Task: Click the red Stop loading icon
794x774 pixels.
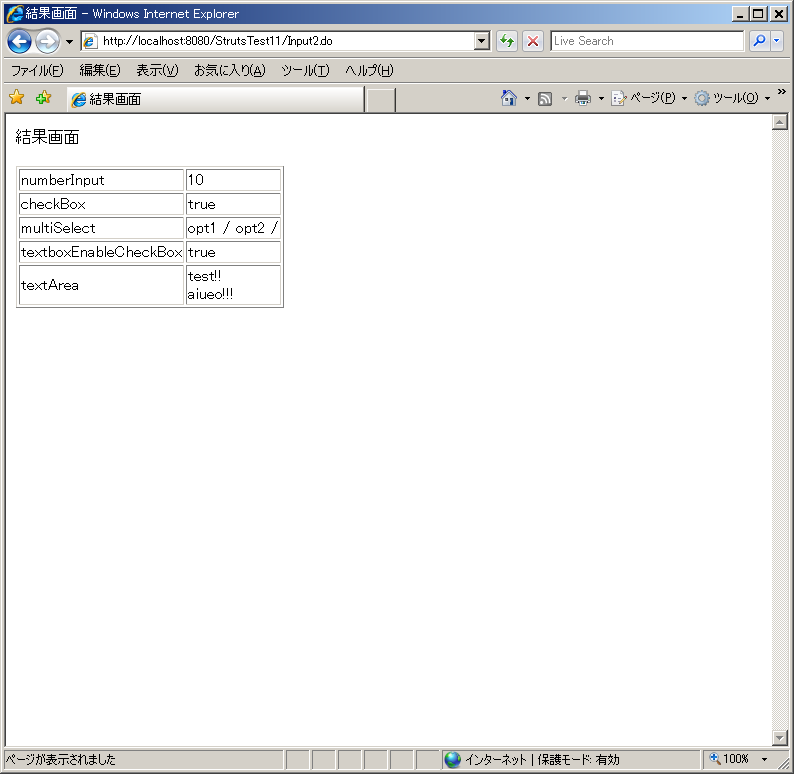Action: click(x=533, y=41)
